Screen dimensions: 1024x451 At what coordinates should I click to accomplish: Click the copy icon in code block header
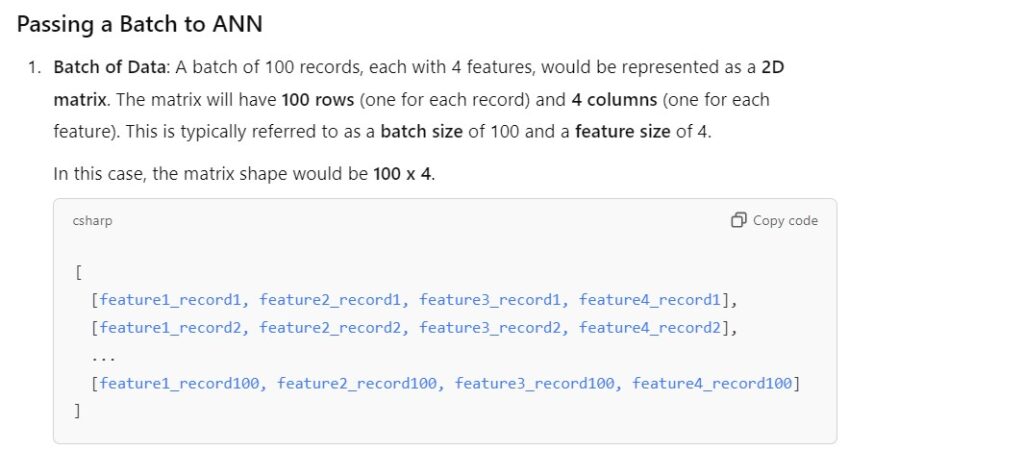point(739,220)
